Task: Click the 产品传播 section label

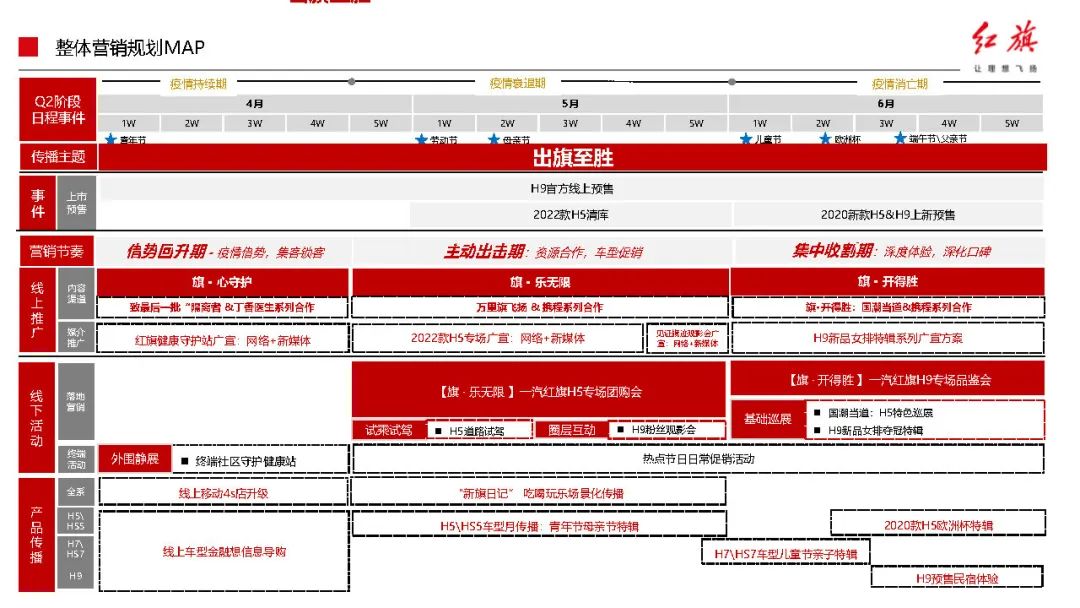Action: click(37, 535)
